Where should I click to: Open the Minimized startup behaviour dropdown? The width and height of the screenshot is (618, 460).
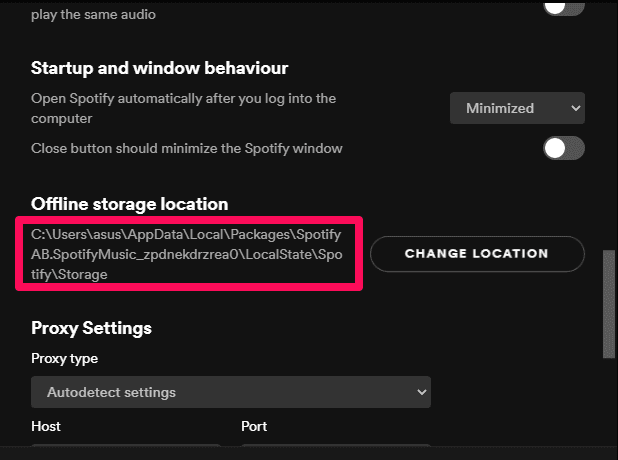(516, 108)
